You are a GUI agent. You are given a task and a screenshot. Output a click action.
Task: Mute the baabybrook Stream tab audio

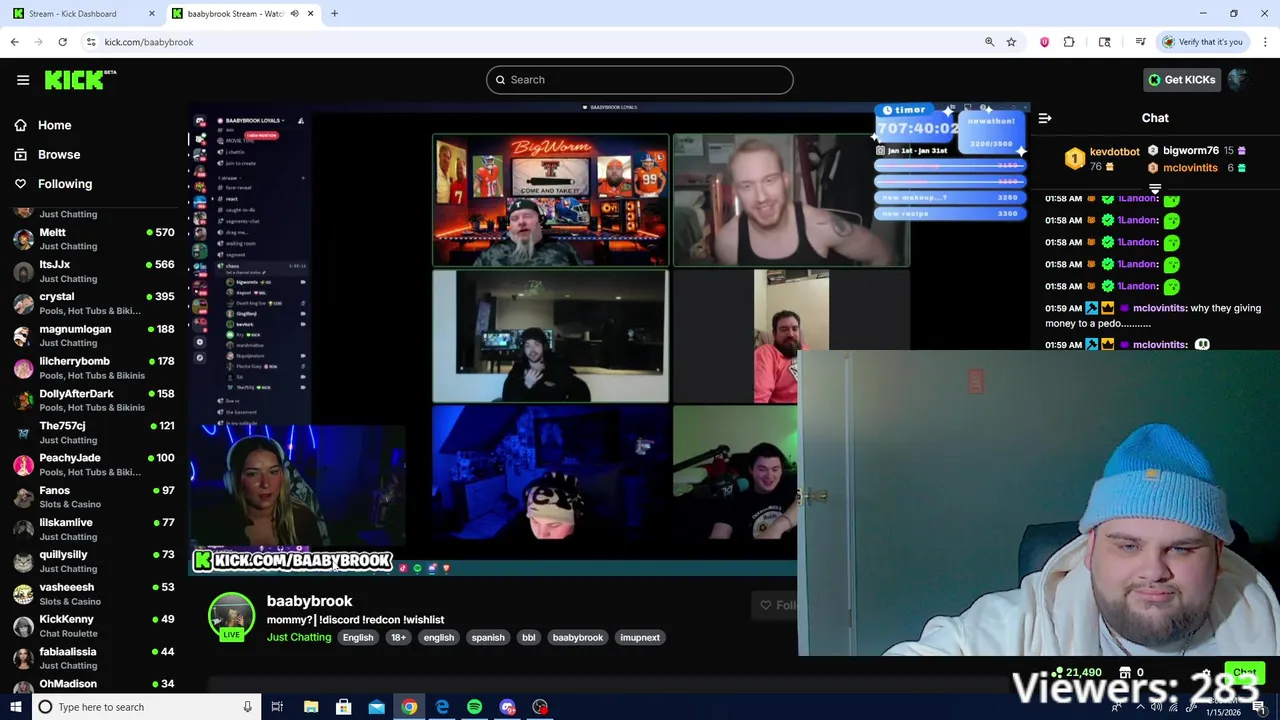click(294, 14)
